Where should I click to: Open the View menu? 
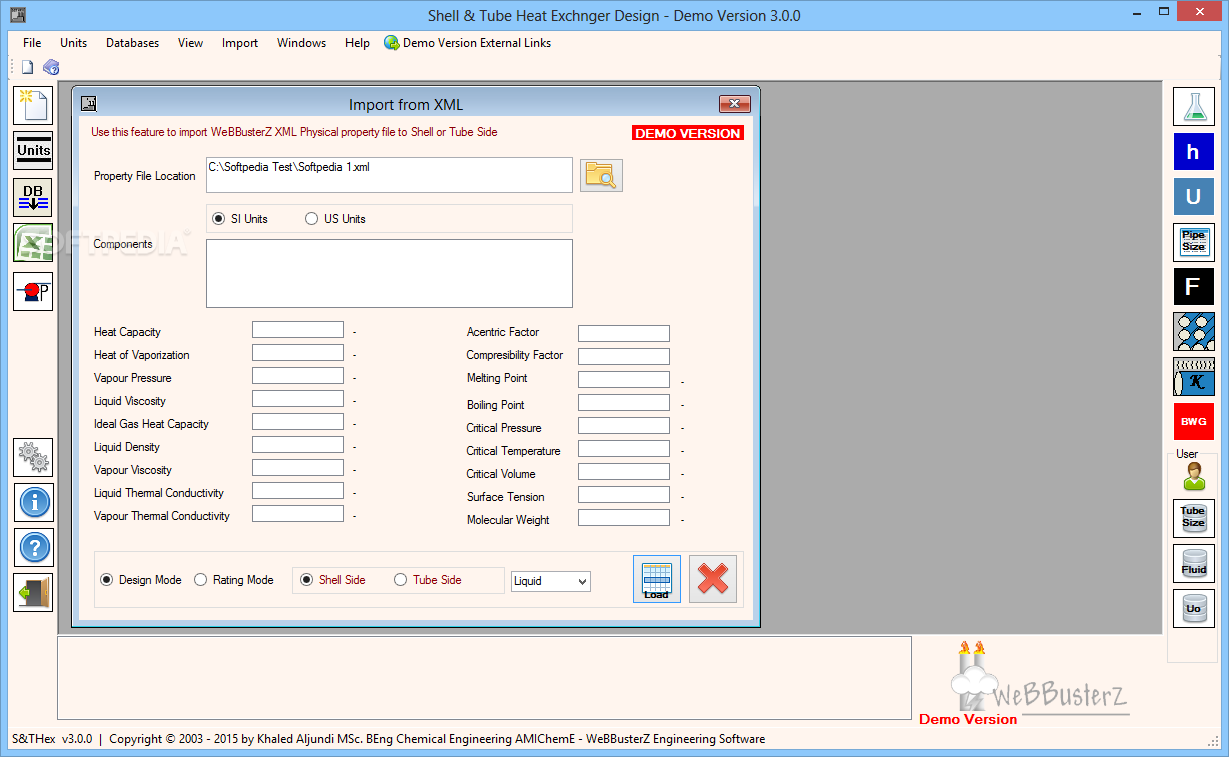point(190,43)
